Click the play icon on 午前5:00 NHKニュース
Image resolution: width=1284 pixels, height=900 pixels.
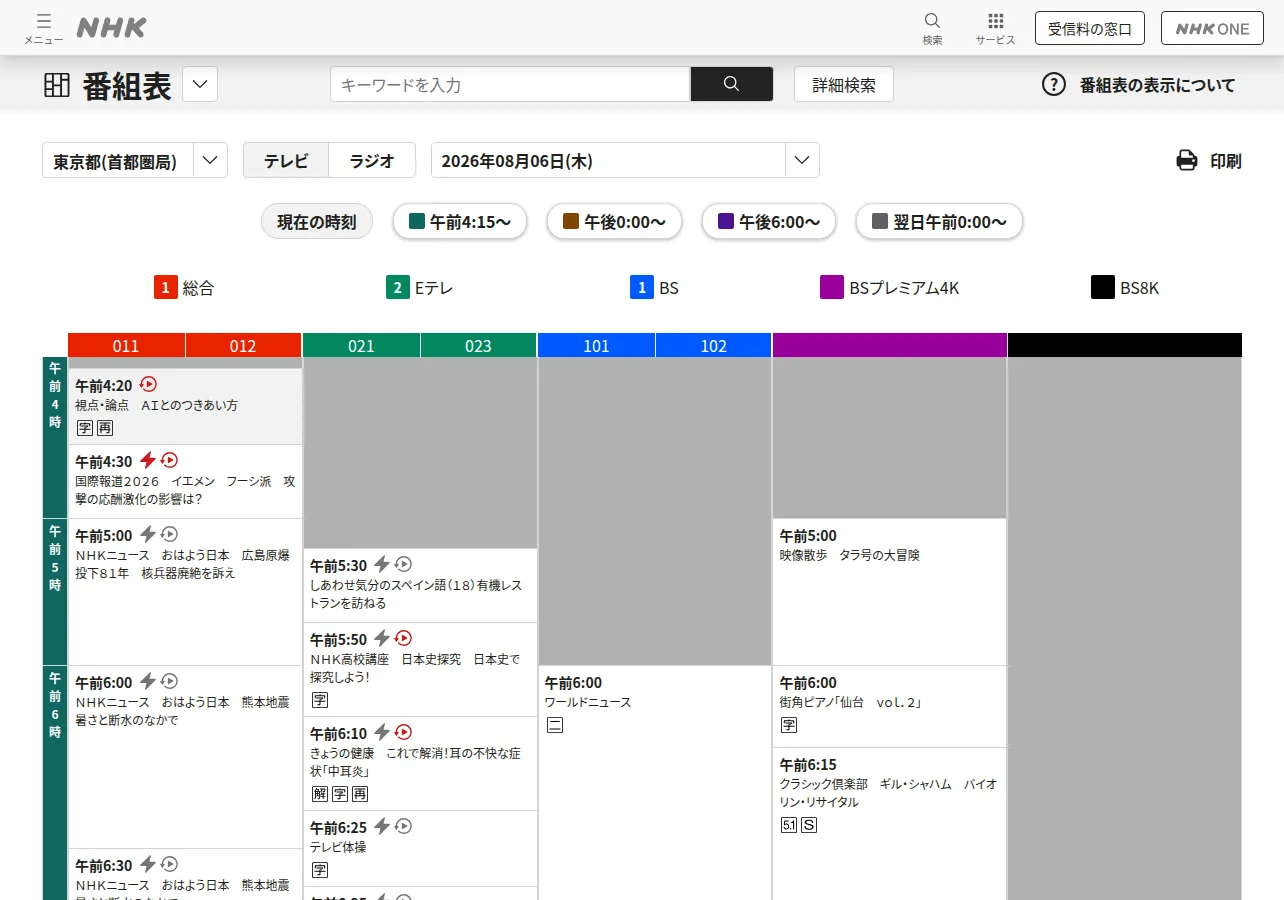169,534
